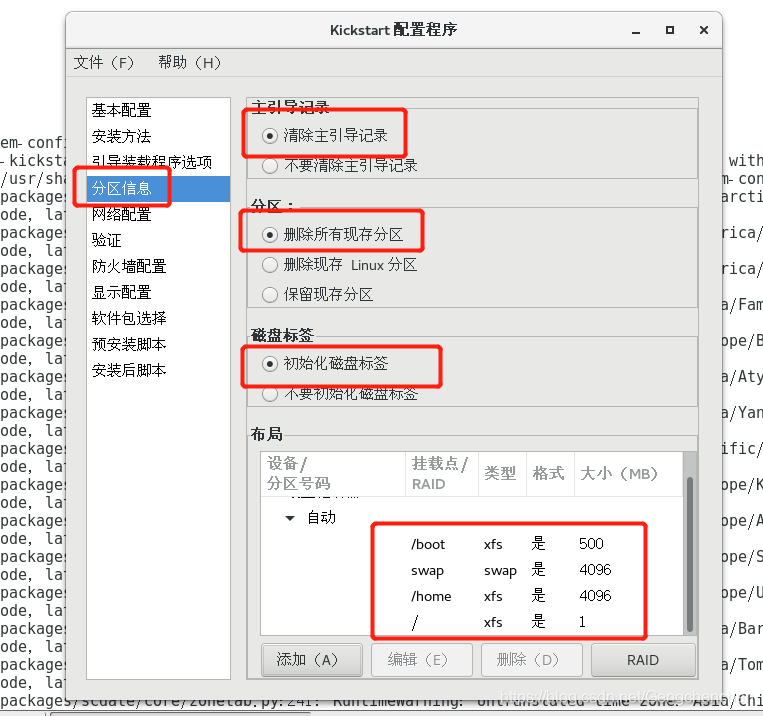Sort by 大小 (MB) column header
The height and width of the screenshot is (716, 763).
point(628,474)
